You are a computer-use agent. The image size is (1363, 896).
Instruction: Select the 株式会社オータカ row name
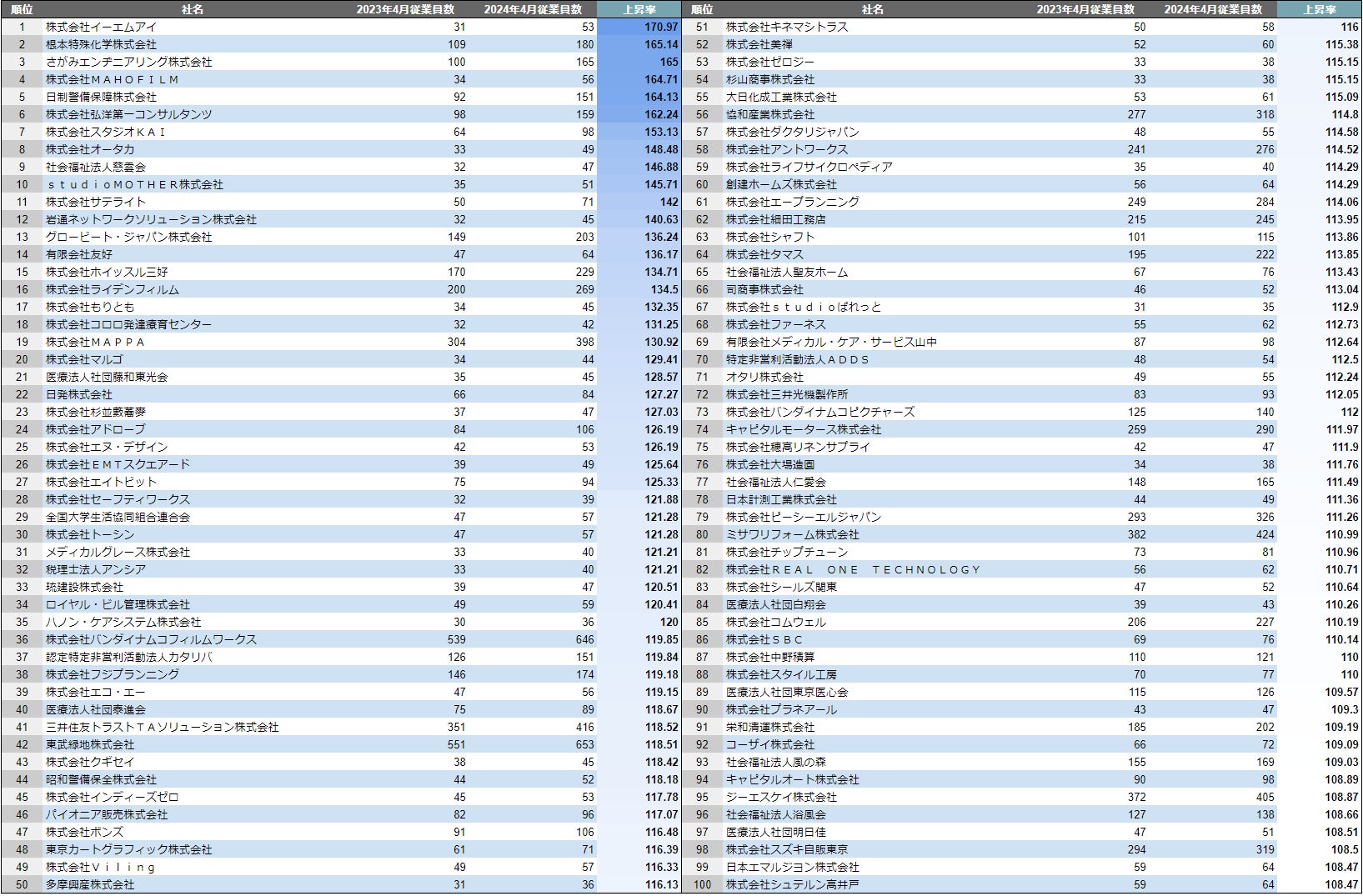[90, 149]
